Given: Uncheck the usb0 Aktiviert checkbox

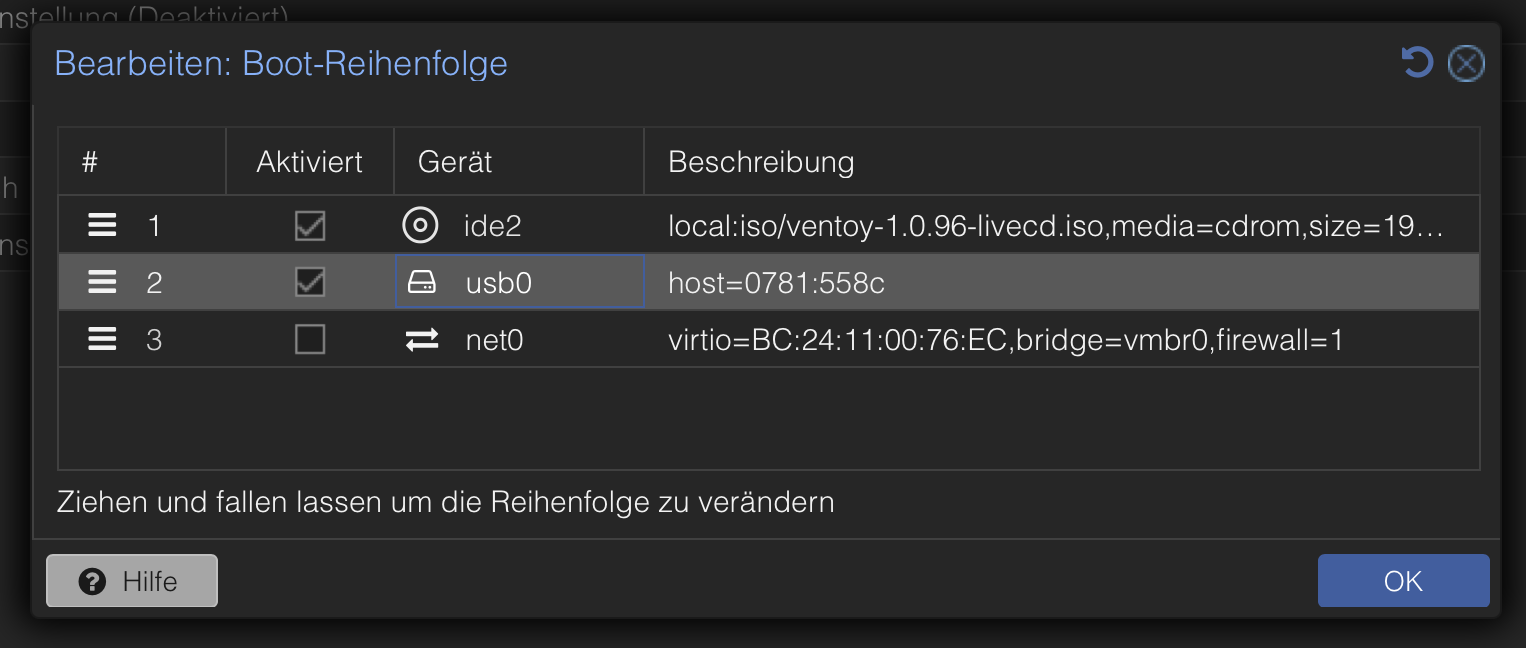Looking at the screenshot, I should pos(310,283).
